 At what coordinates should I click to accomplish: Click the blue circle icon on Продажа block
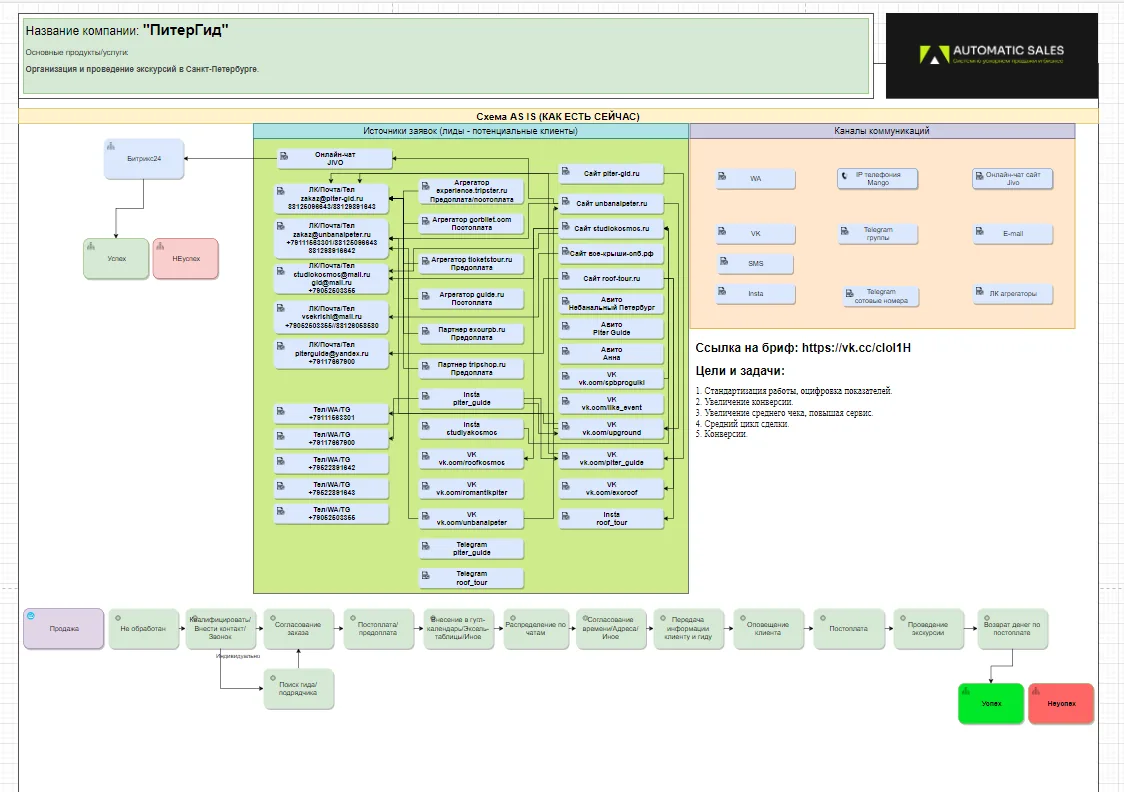point(31,616)
